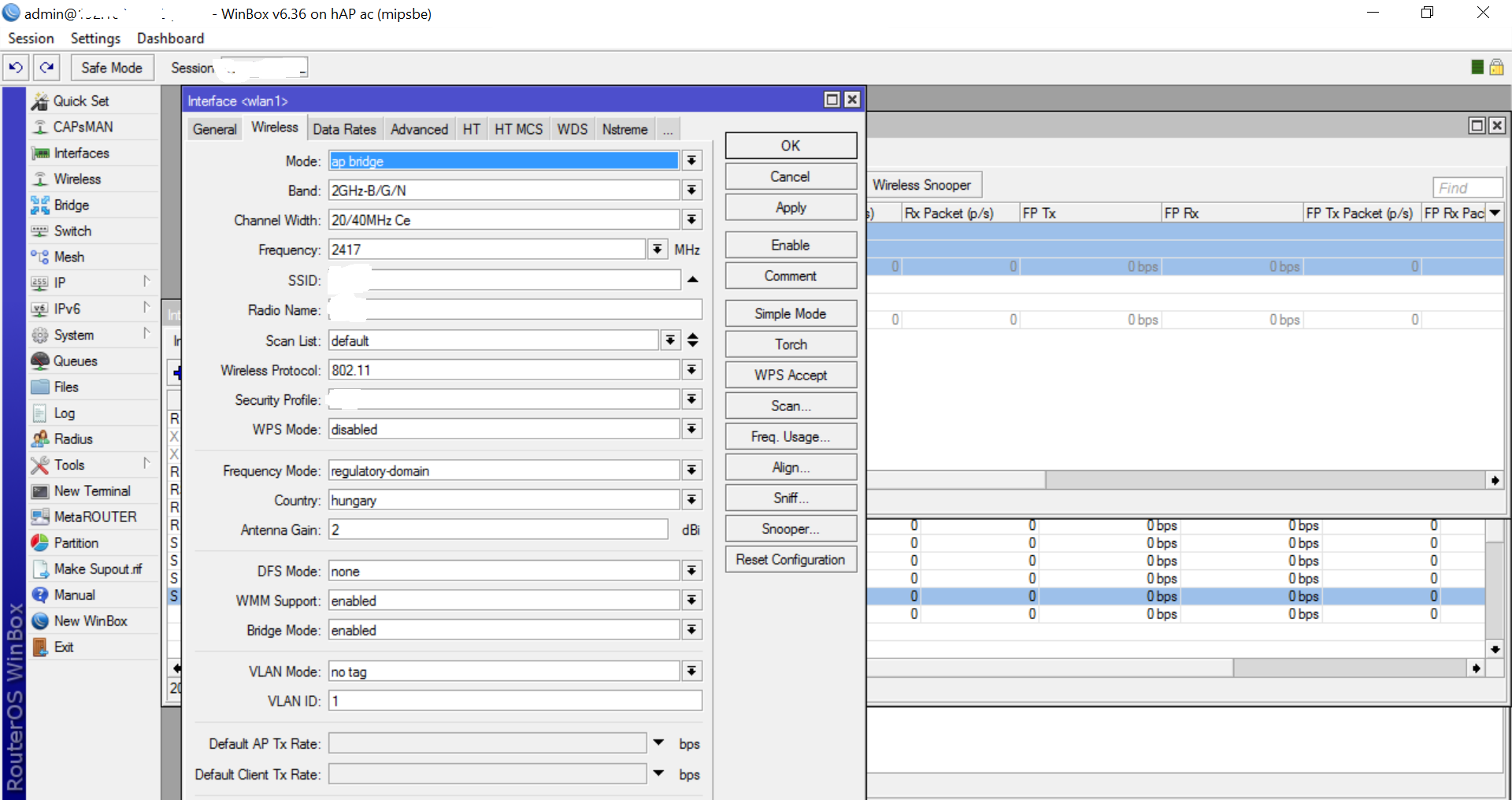Open Tools icon in sidebar
The height and width of the screenshot is (800, 1512).
click(x=40, y=465)
